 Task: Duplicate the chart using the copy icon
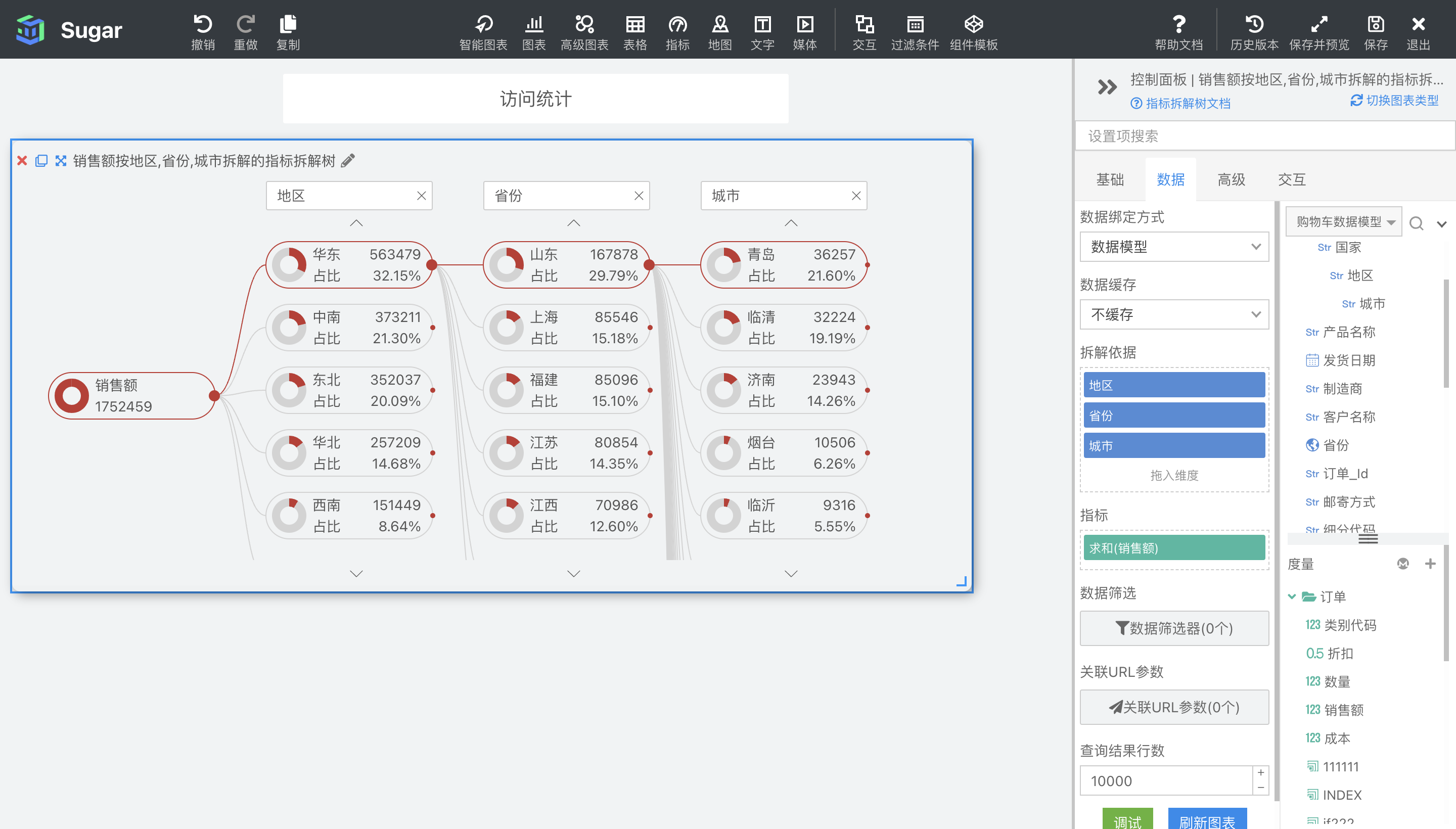pos(41,161)
